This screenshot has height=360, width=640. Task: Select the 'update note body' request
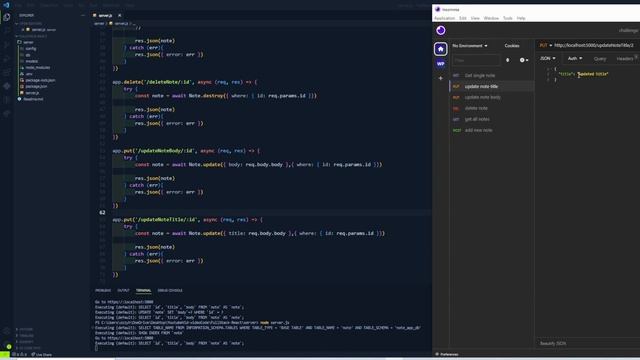[x=492, y=97]
